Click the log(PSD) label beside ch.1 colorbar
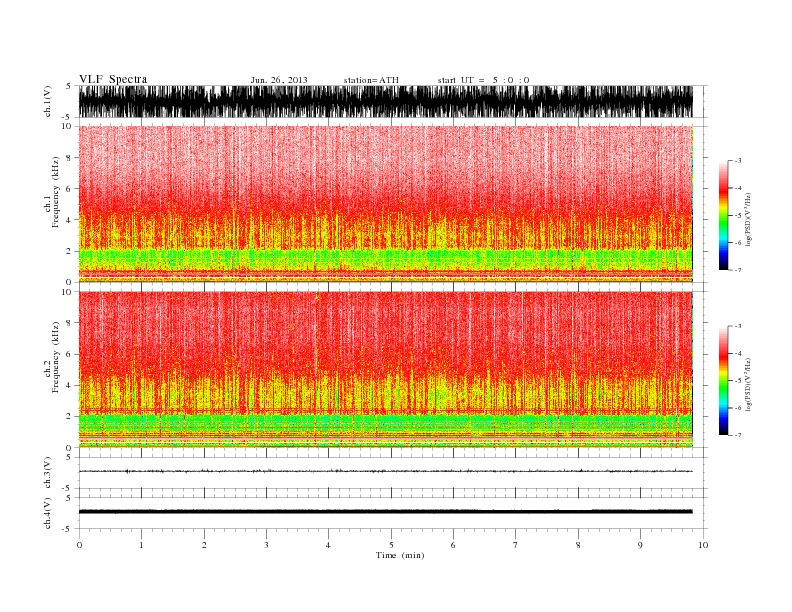The height and width of the screenshot is (612, 792). click(748, 220)
